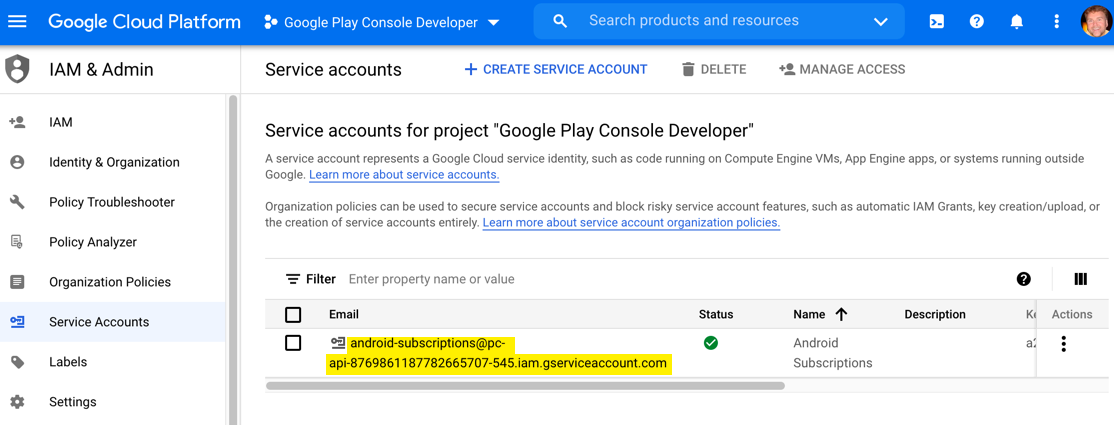
Task: Click the Labels tag icon
Action: point(17,362)
